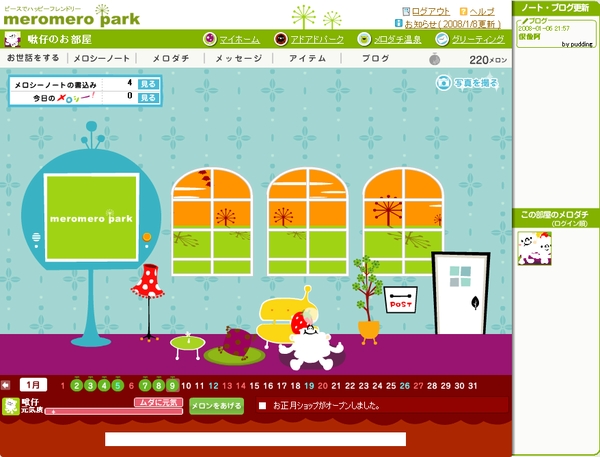Image resolution: width=600 pixels, height=457 pixels.
Task: Open アドアドパーク black face icon
Action: (x=281, y=39)
